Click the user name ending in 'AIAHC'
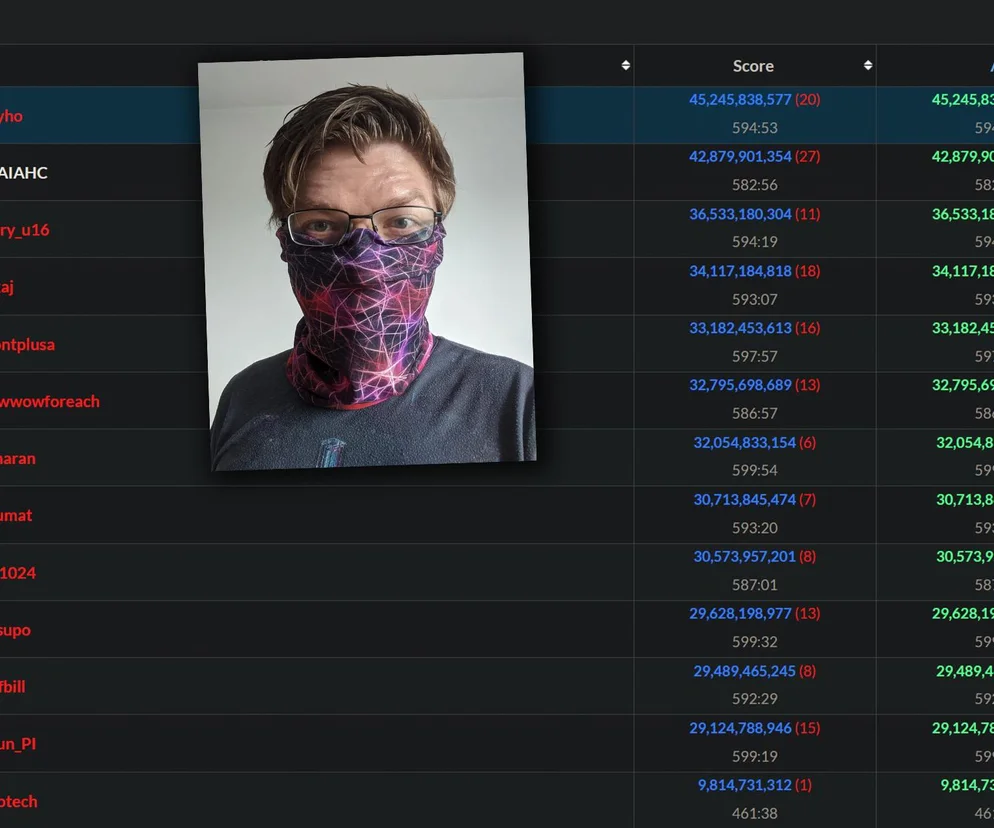 (24, 173)
